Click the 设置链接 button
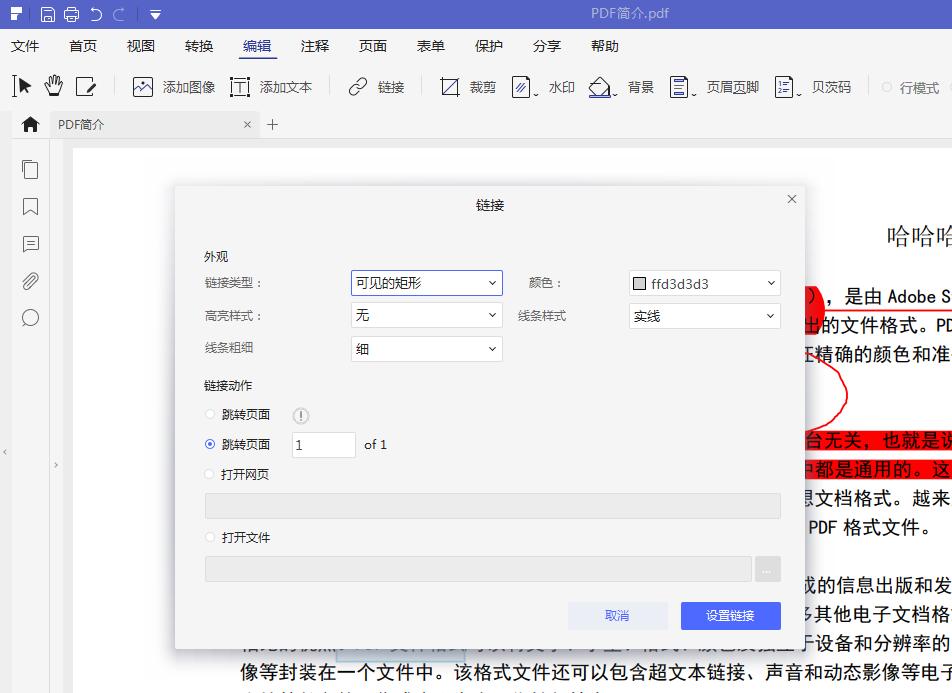This screenshot has width=952, height=693. [730, 616]
